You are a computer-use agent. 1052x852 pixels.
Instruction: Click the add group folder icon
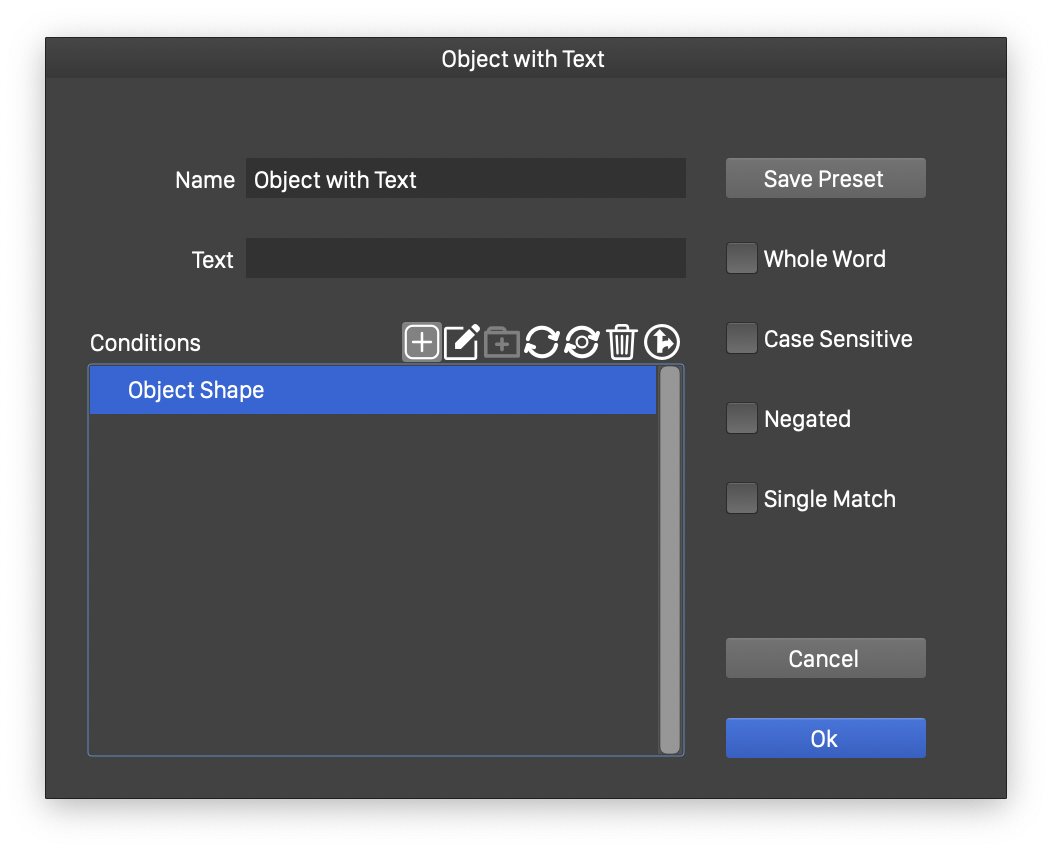502,342
